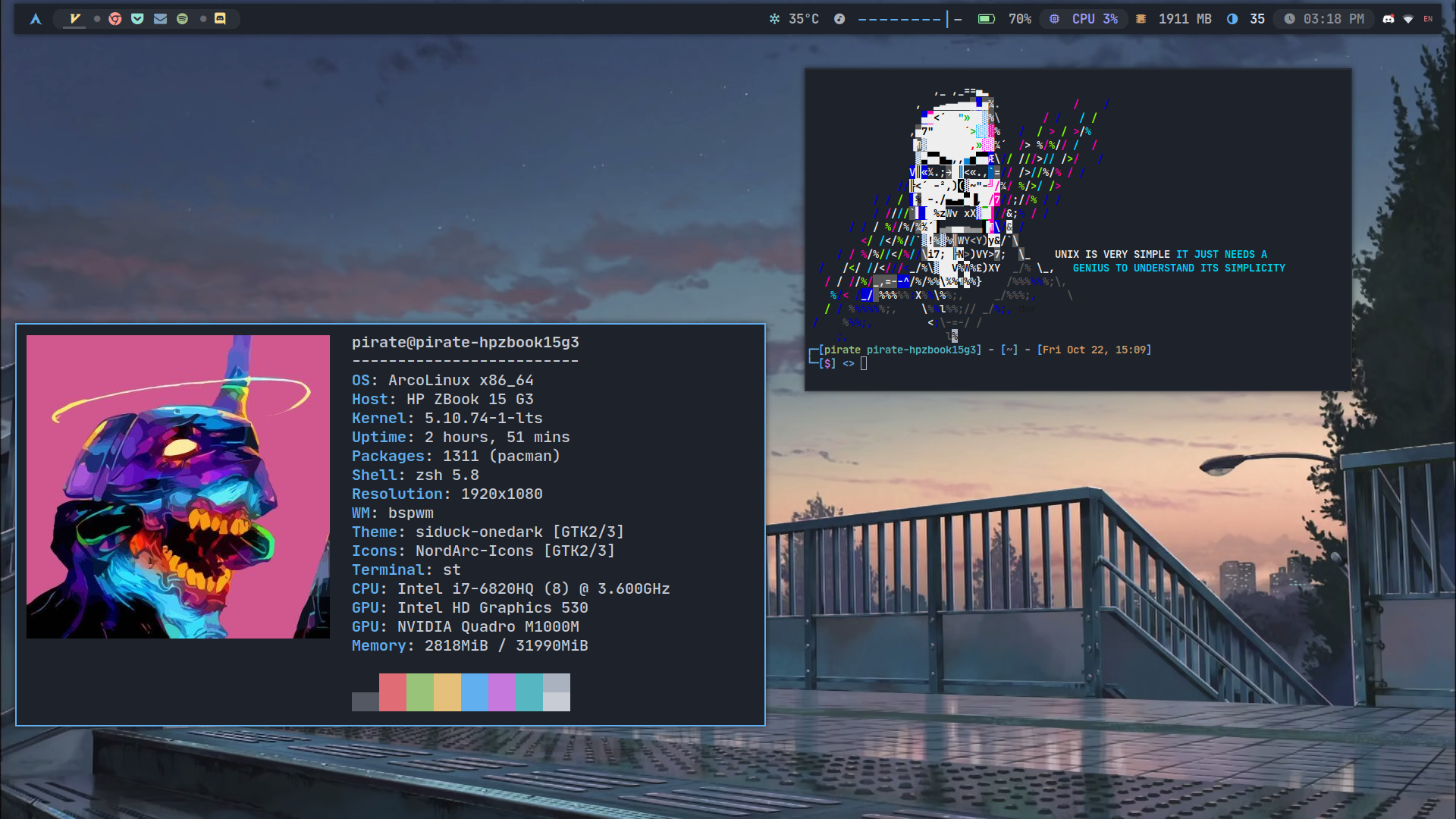Open the ArcoLinux launcher logo

pos(36,19)
